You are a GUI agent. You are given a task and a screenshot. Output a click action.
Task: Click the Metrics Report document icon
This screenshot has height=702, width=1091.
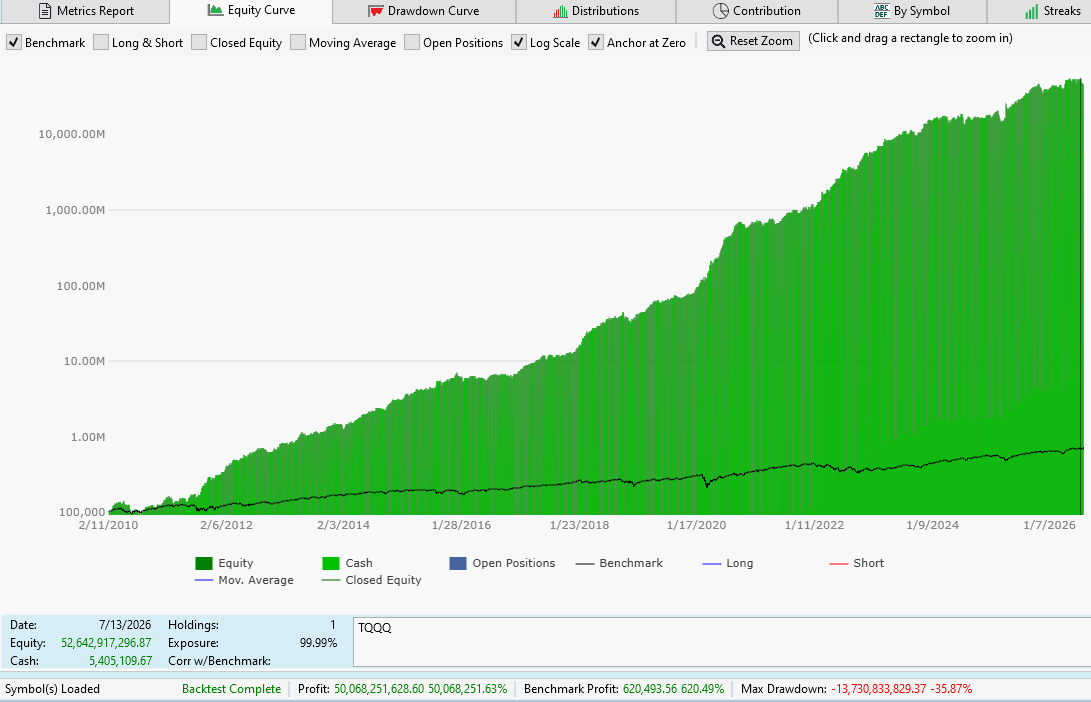pyautogui.click(x=45, y=11)
